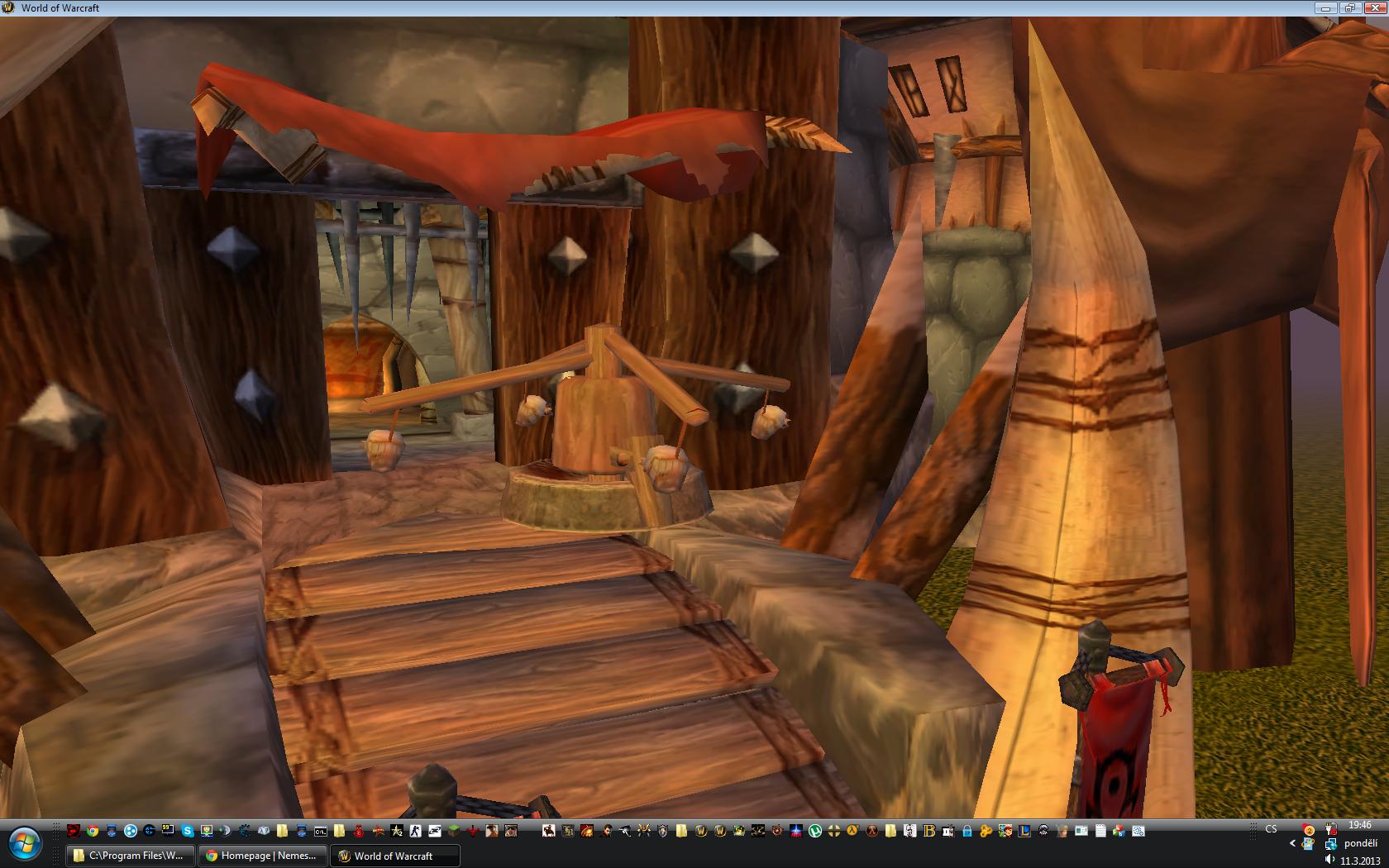Viewport: 1389px width, 868px height.
Task: Open Skype from the quick launch bar
Action: click(x=188, y=831)
